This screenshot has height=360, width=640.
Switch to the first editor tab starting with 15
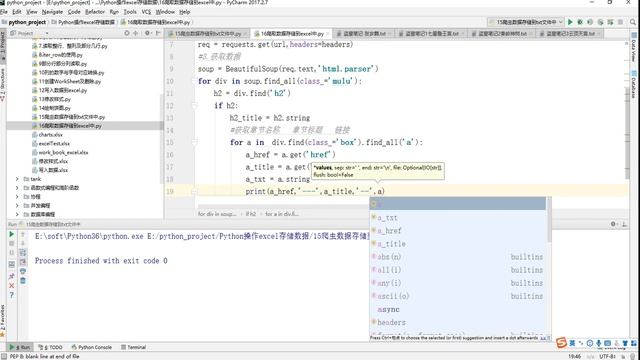(207, 33)
